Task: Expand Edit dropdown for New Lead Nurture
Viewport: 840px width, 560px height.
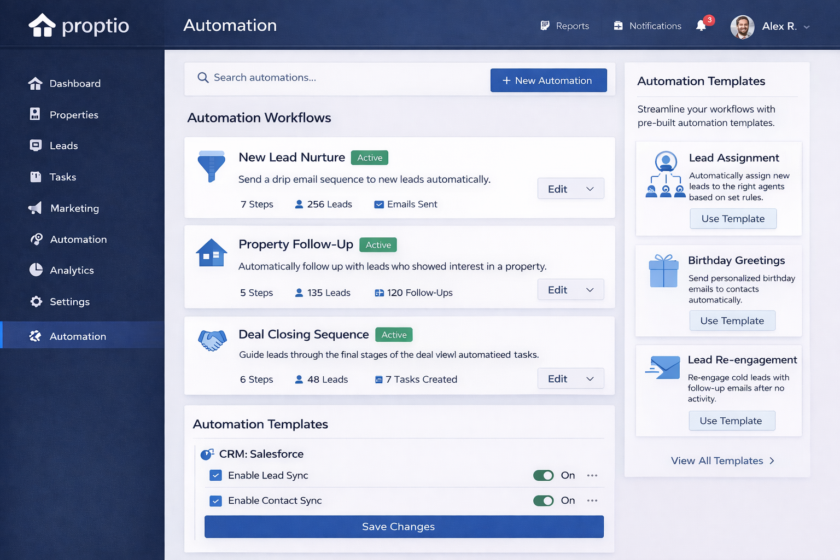Action: click(589, 189)
